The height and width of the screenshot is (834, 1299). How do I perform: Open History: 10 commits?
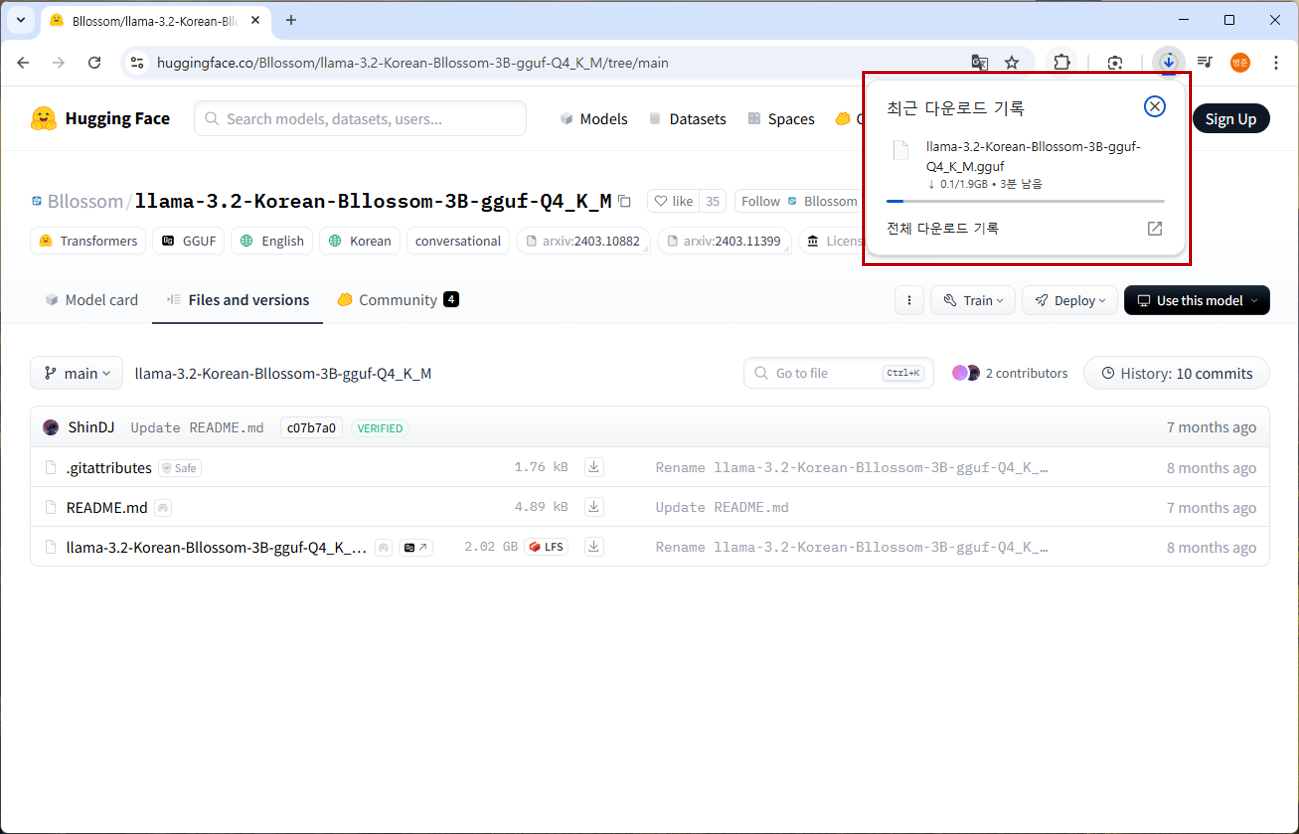point(1177,373)
